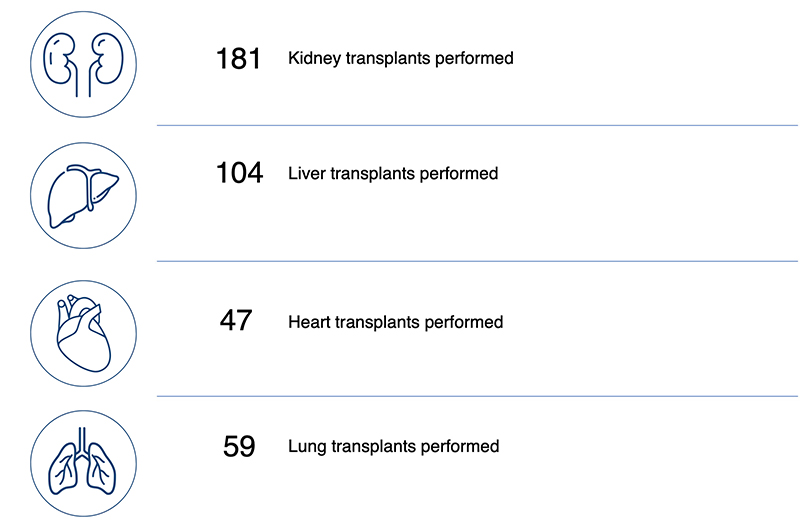Click the divider line above the lung row
The width and height of the screenshot is (800, 532).
click(478, 395)
